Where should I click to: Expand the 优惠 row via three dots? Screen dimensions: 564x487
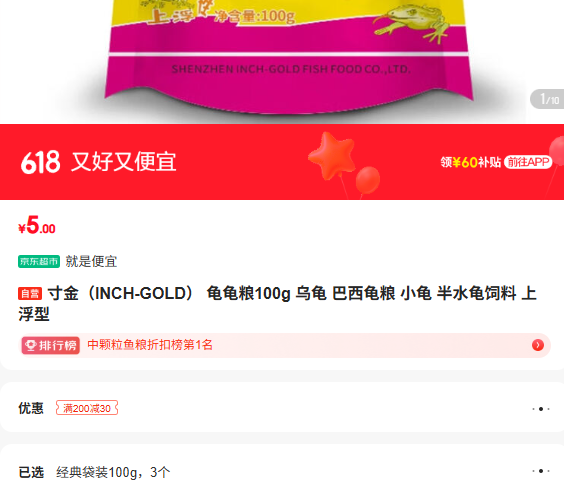541,409
